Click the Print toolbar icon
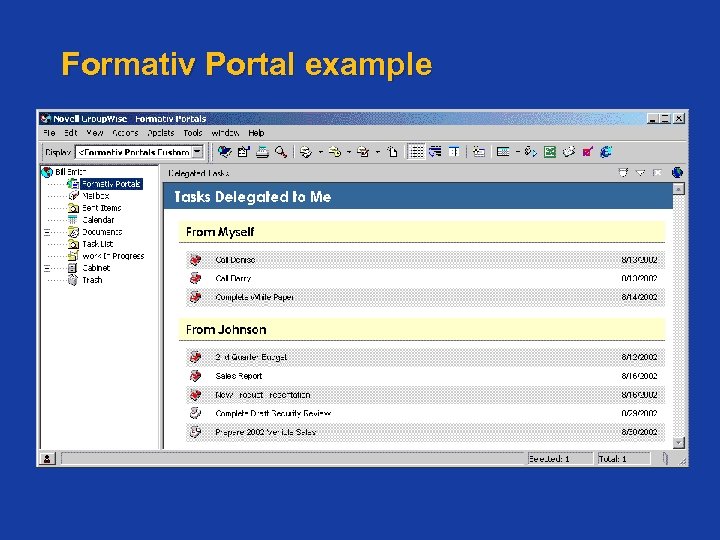 (262, 152)
